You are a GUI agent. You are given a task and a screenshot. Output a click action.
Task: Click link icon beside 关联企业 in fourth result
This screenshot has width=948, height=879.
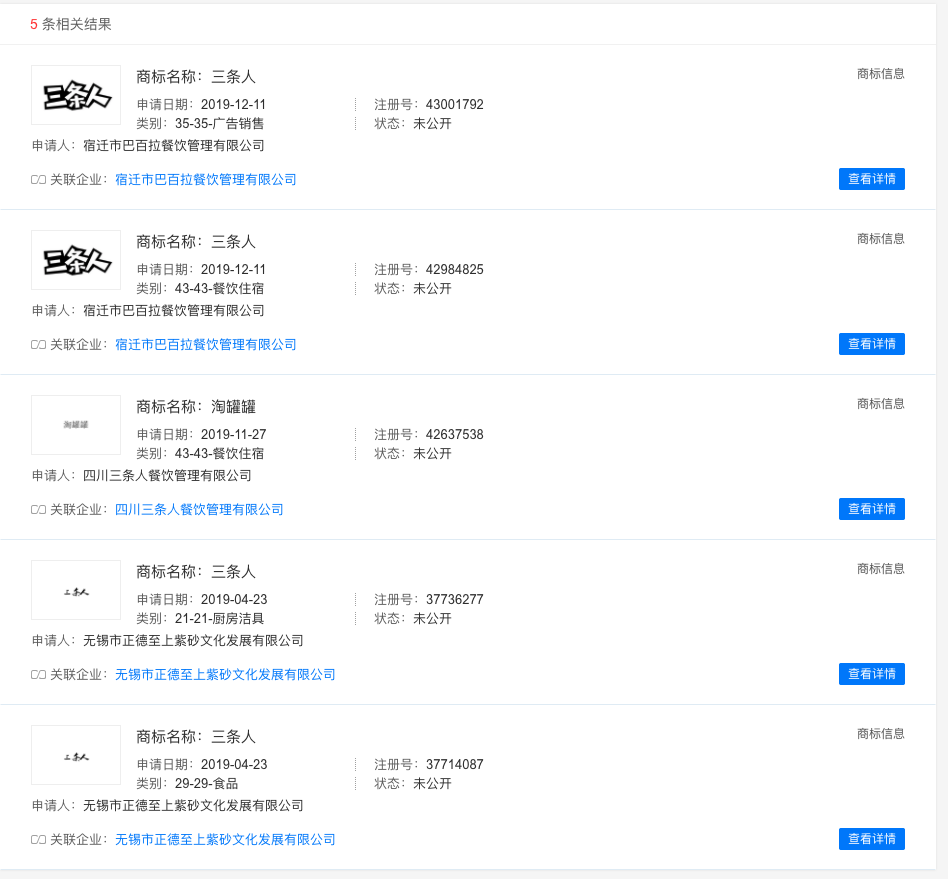click(x=39, y=675)
